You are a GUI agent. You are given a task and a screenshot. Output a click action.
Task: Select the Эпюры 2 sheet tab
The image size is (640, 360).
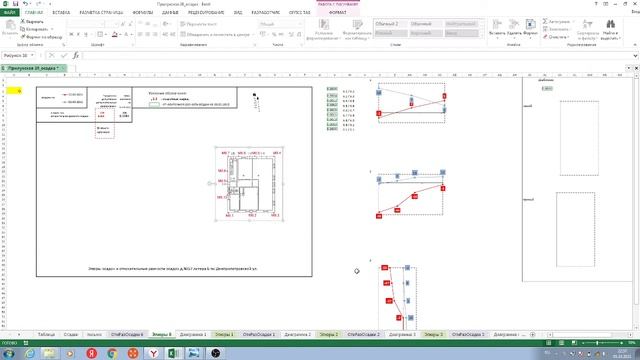(329, 334)
